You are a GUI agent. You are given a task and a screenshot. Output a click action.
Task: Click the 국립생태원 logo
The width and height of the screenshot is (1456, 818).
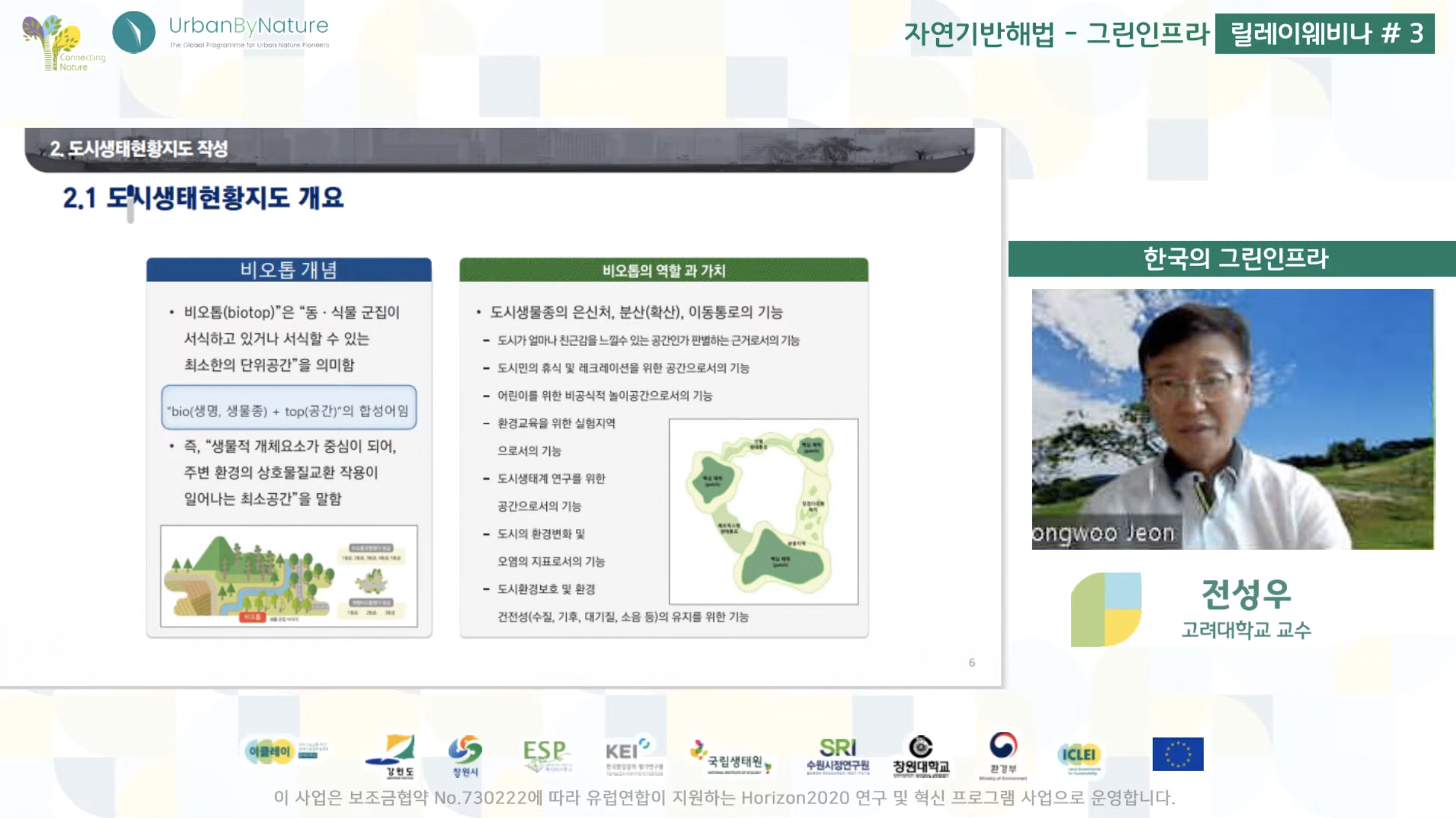[731, 758]
